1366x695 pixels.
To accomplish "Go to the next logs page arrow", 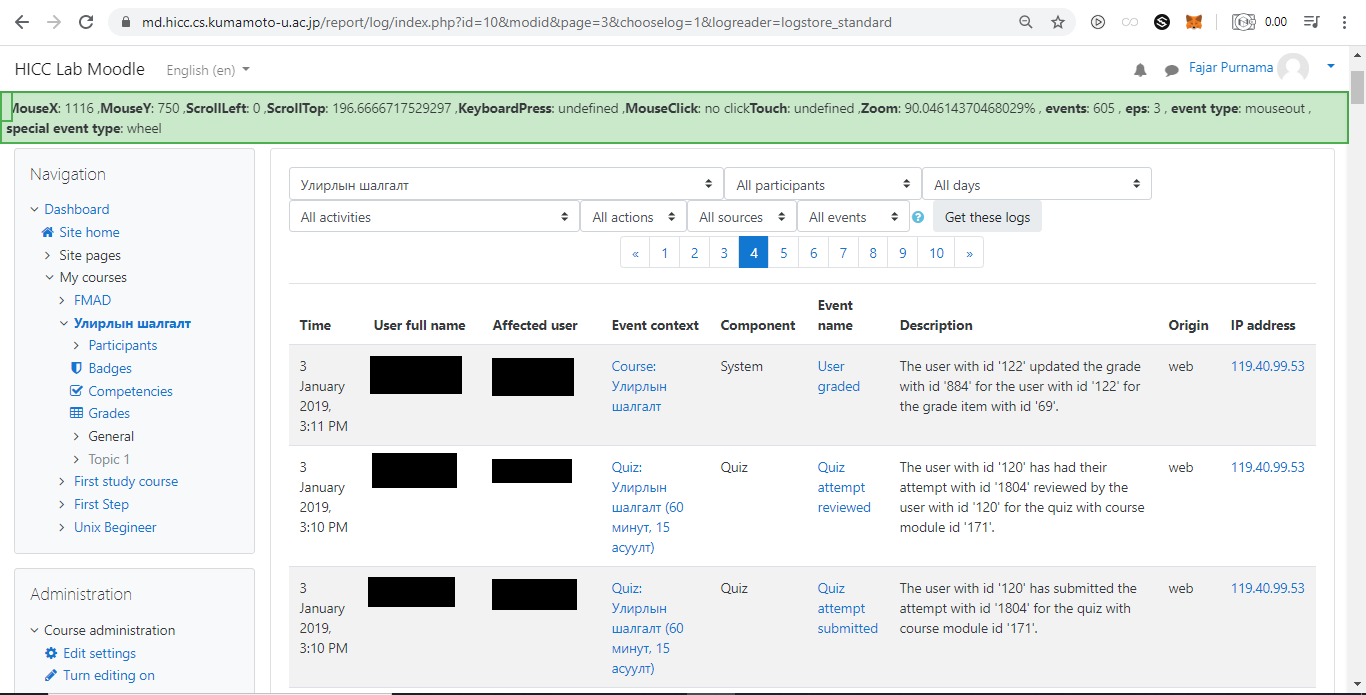I will 969,253.
